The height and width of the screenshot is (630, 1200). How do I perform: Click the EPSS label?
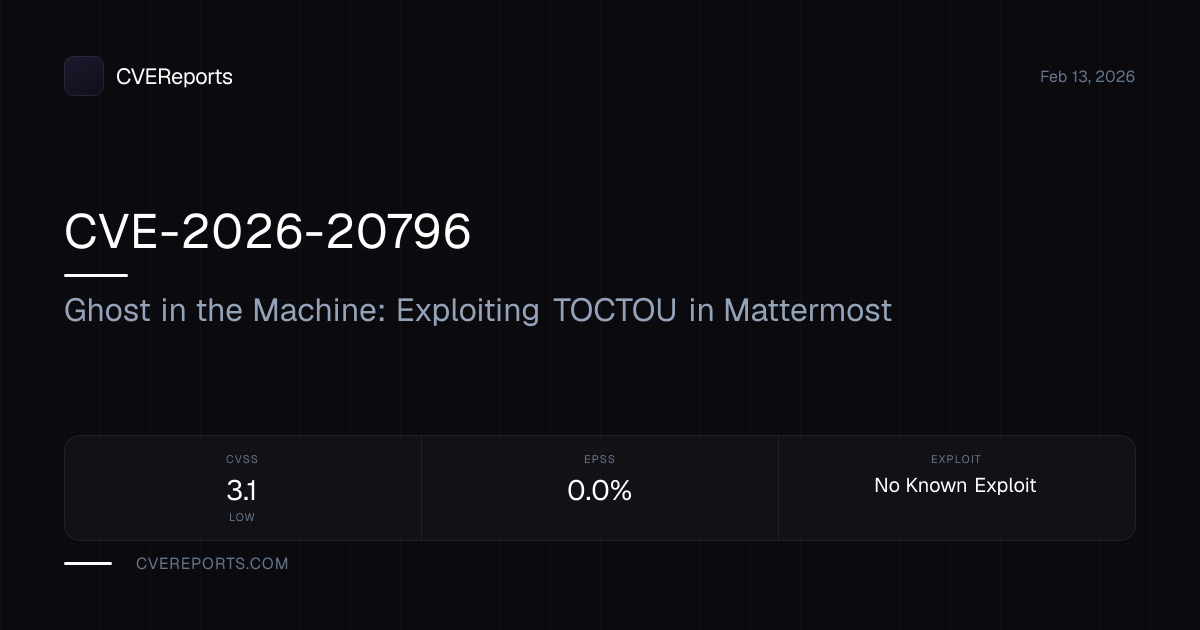pyautogui.click(x=600, y=460)
